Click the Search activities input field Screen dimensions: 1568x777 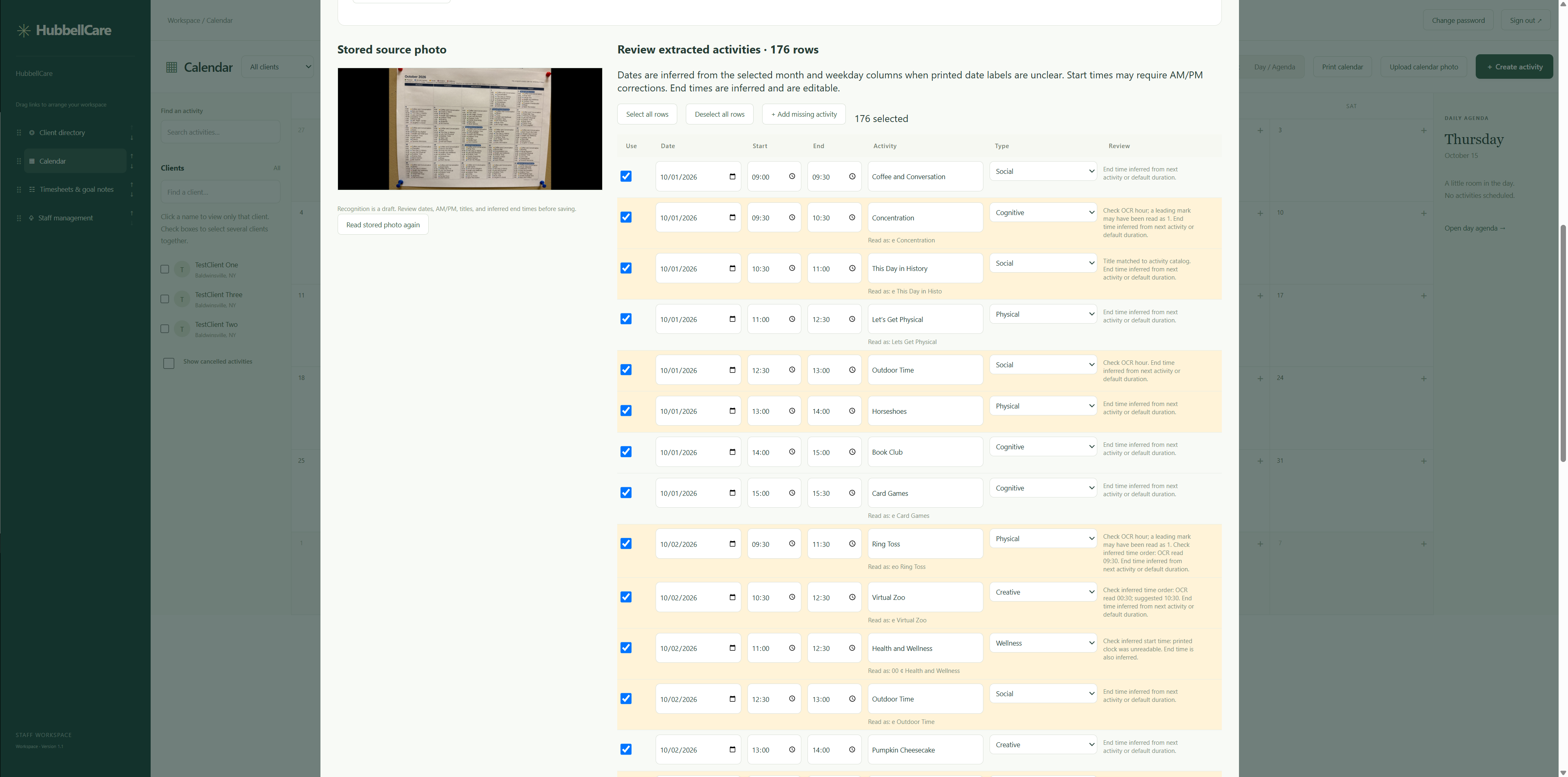pyautogui.click(x=220, y=132)
